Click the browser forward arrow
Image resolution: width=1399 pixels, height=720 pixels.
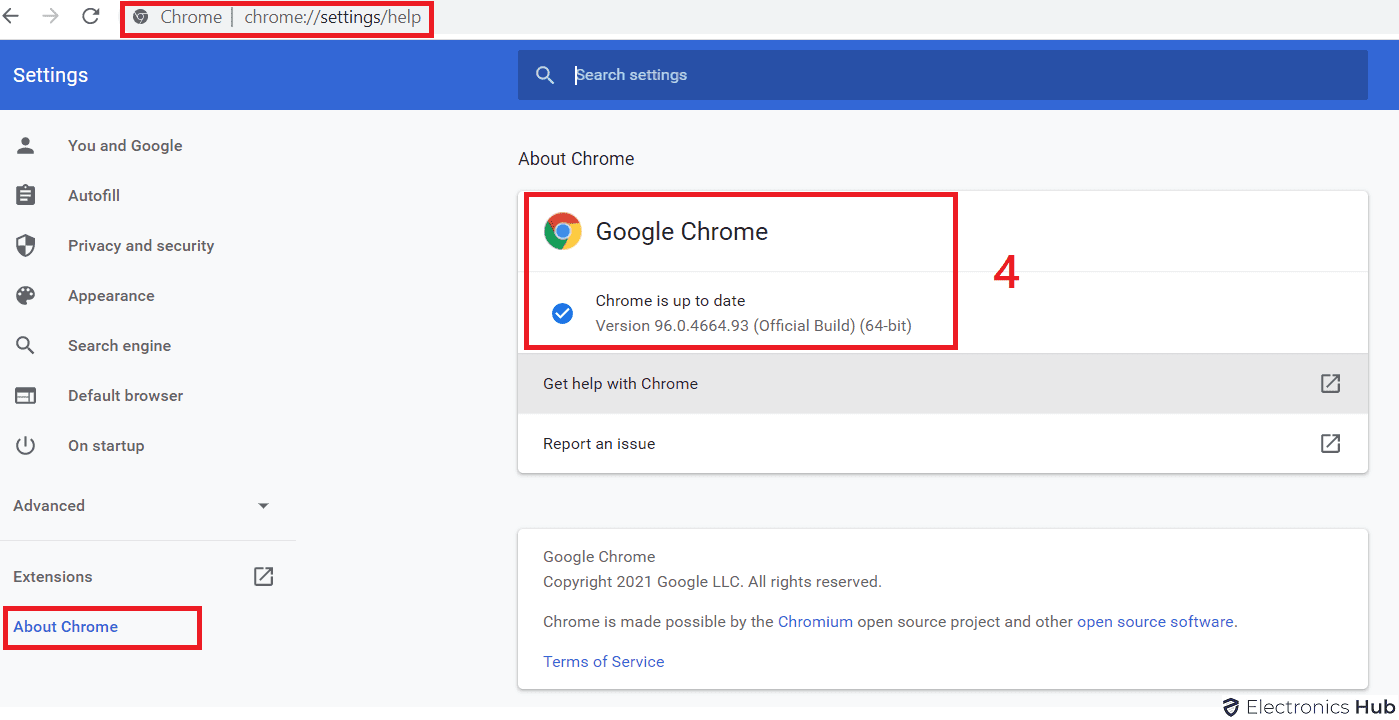tap(50, 16)
